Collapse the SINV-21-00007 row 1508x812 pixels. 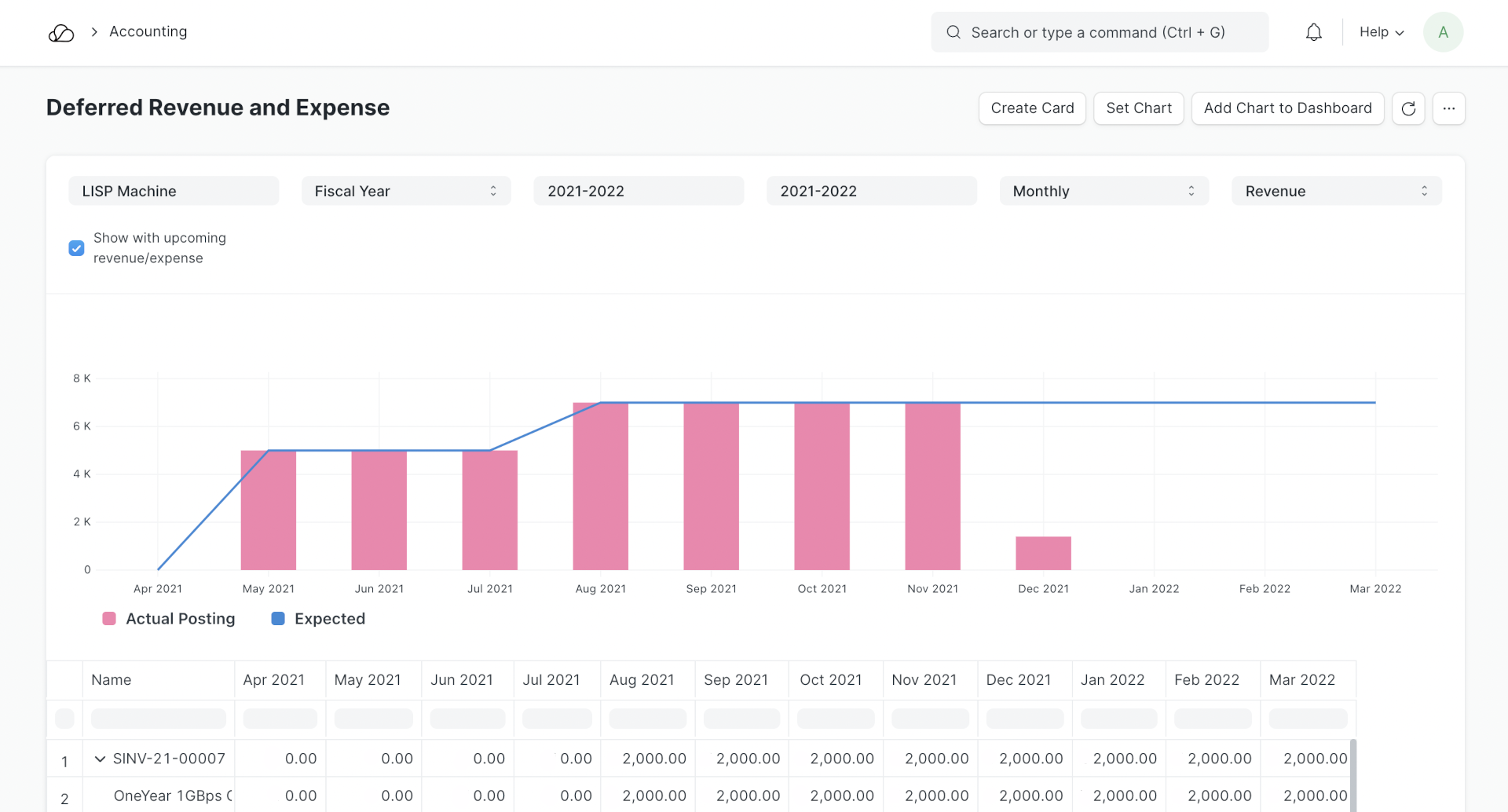click(x=100, y=759)
